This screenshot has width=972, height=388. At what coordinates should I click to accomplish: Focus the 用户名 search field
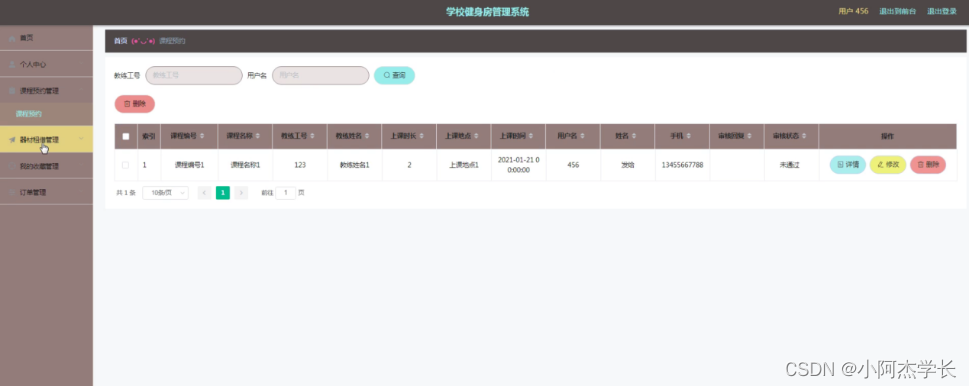pyautogui.click(x=320, y=76)
